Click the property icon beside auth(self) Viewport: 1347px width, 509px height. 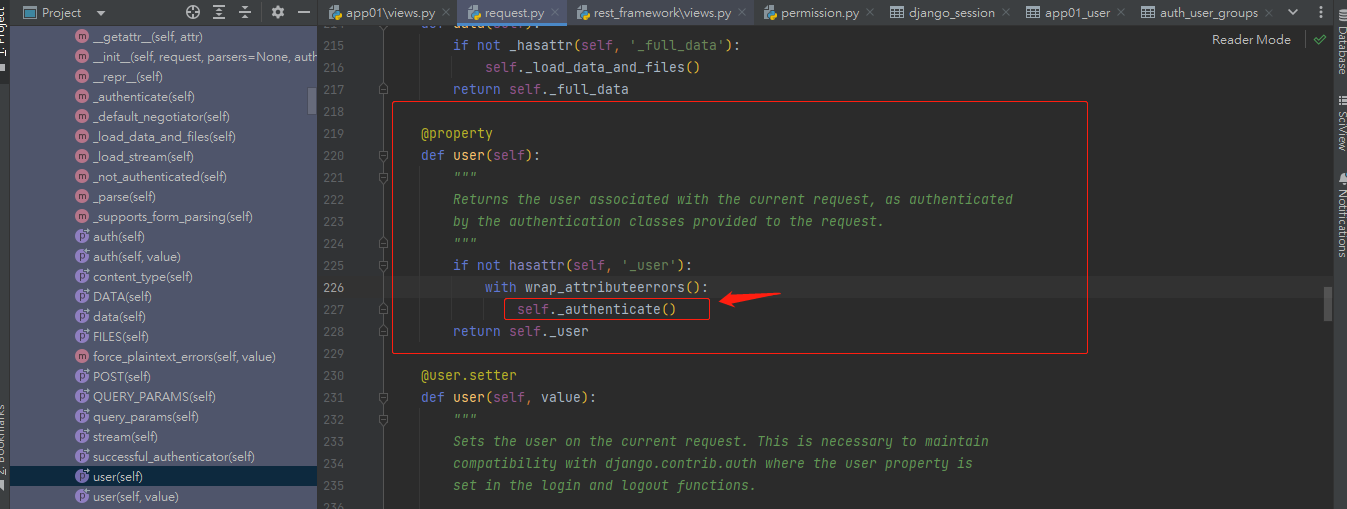tap(83, 236)
